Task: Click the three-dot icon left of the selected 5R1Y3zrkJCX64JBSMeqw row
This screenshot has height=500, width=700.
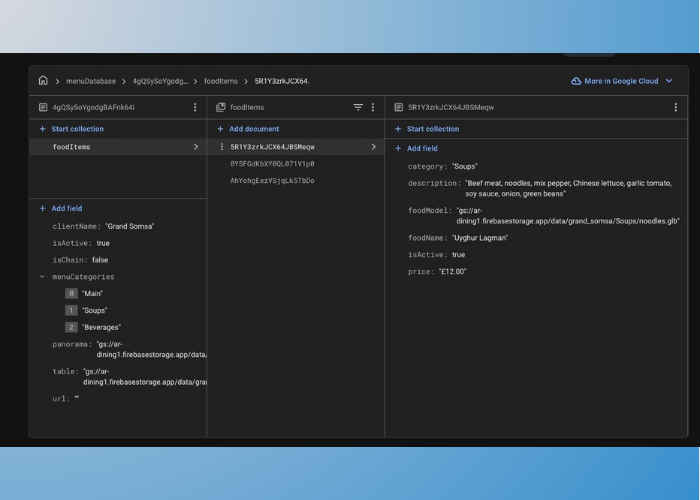Action: tap(222, 147)
